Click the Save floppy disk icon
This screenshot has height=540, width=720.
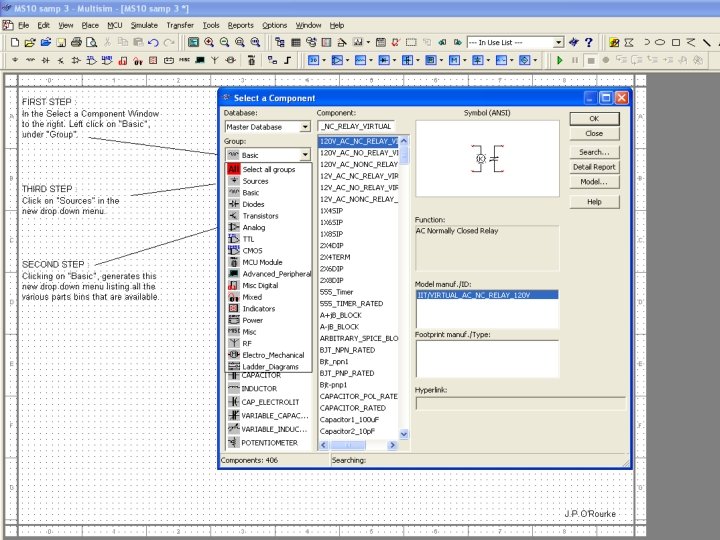point(61,43)
